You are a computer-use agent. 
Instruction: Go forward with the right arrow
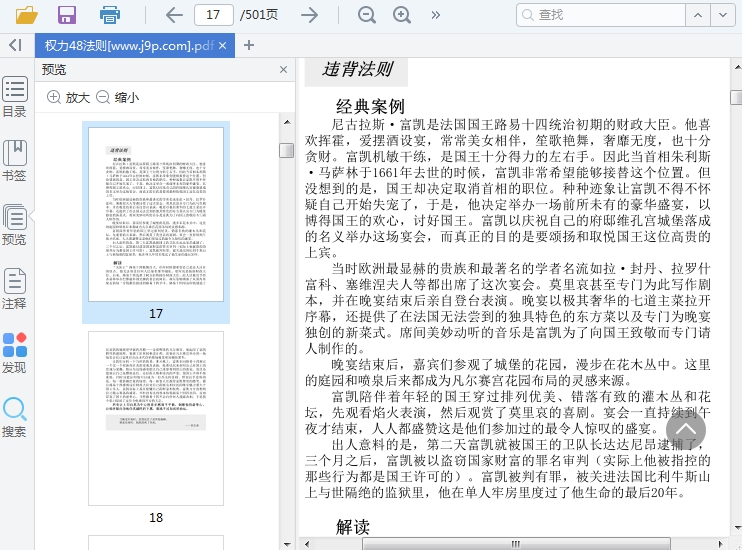click(310, 15)
